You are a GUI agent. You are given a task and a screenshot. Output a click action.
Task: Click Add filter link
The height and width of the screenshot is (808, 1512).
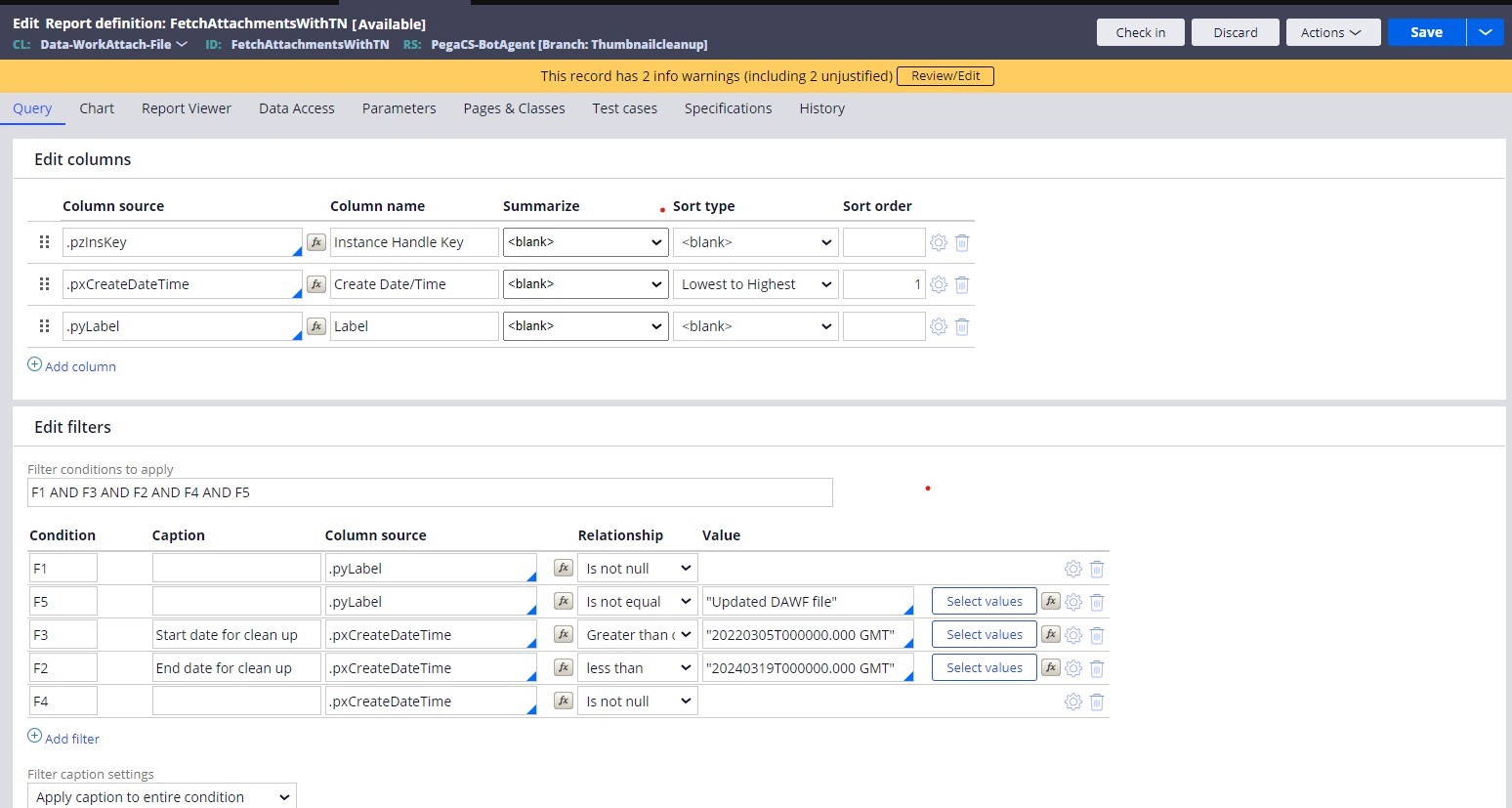click(x=63, y=739)
